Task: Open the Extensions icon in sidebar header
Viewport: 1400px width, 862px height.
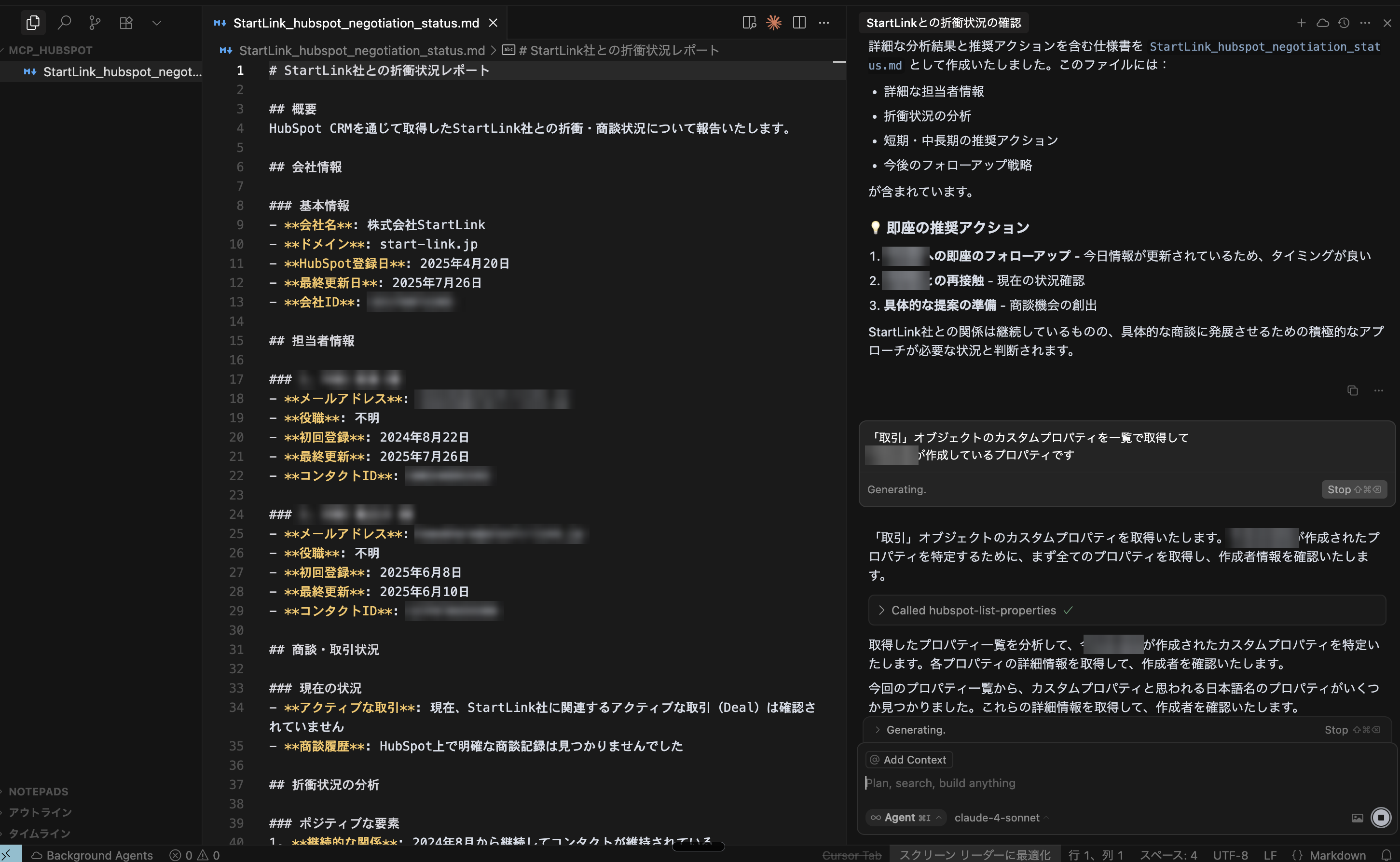Action: (x=126, y=23)
